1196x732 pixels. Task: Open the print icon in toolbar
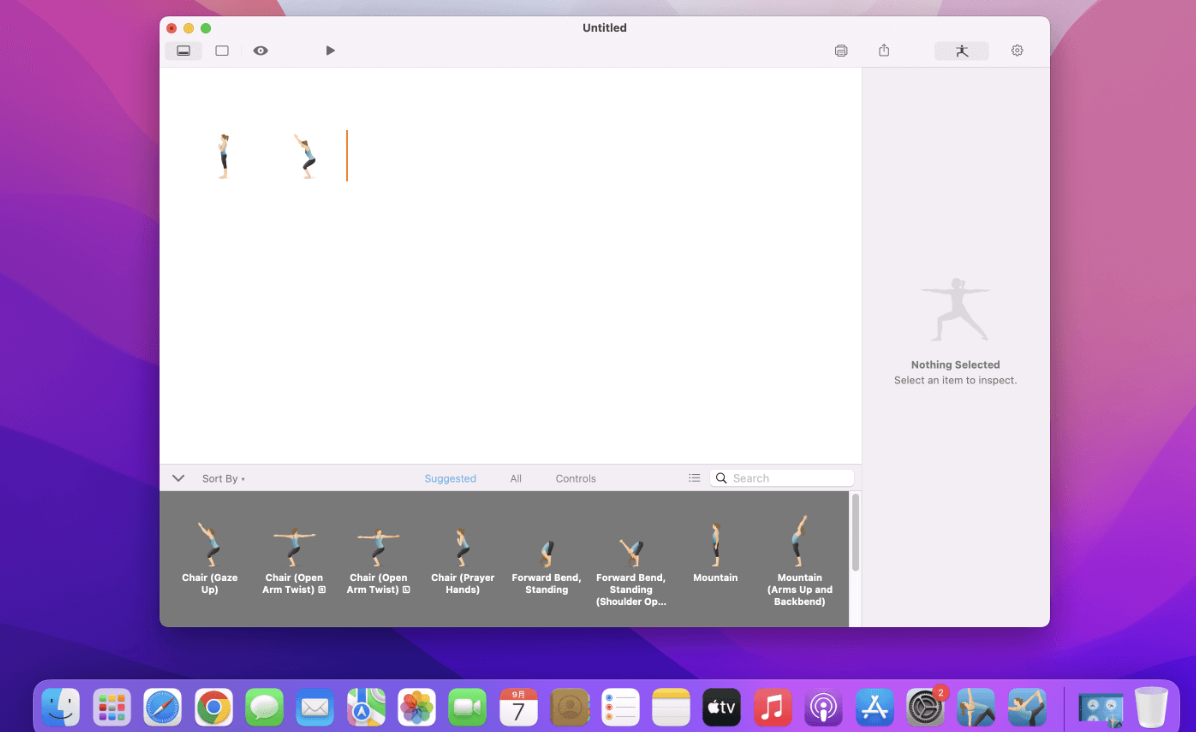tap(841, 51)
